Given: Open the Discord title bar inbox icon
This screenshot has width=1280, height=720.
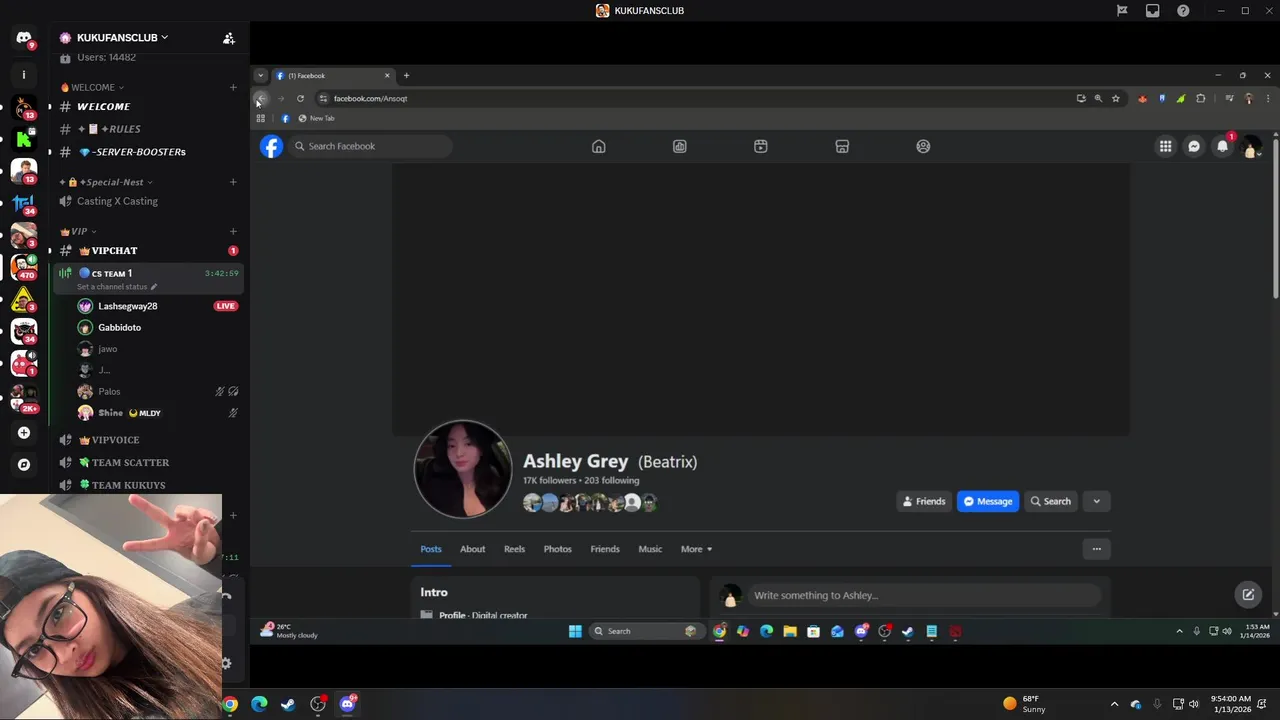Looking at the screenshot, I should (x=1152, y=11).
